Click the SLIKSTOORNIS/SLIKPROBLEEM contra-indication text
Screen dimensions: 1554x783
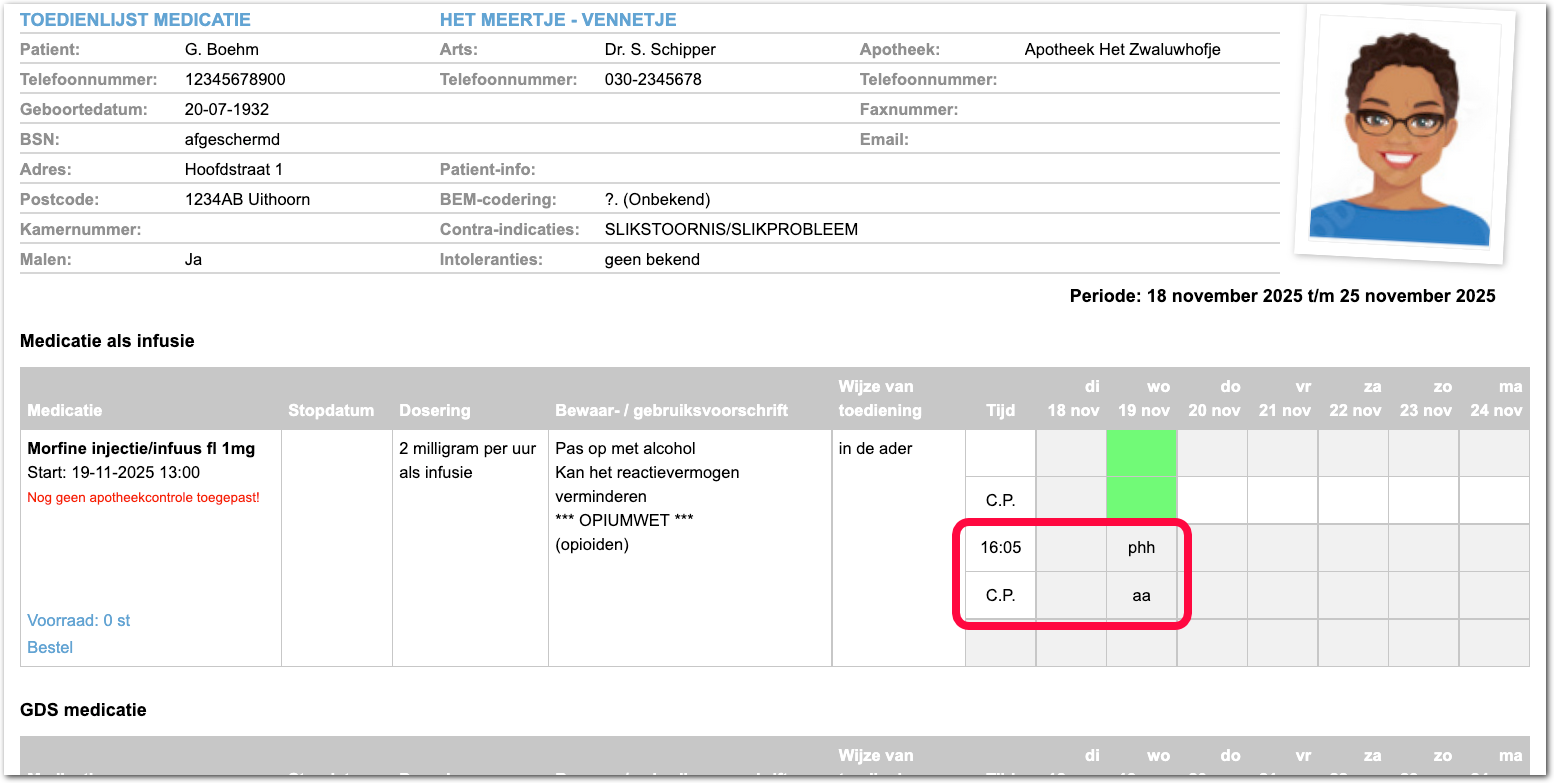coord(731,229)
